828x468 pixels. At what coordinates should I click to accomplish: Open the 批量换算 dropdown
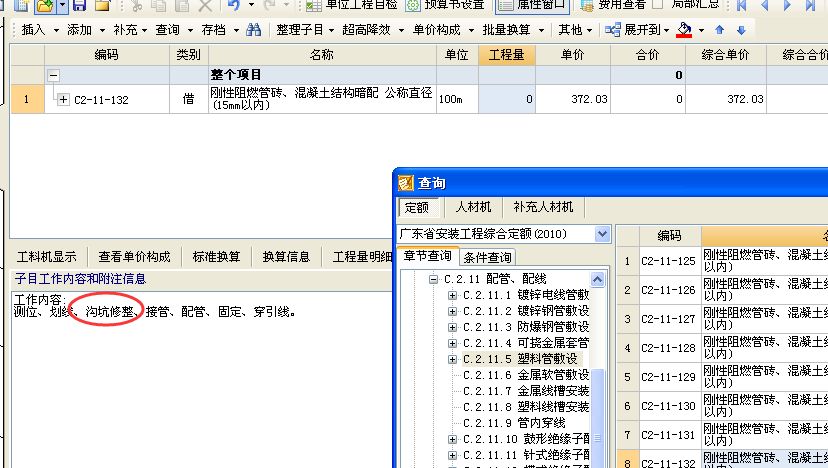tap(513, 30)
